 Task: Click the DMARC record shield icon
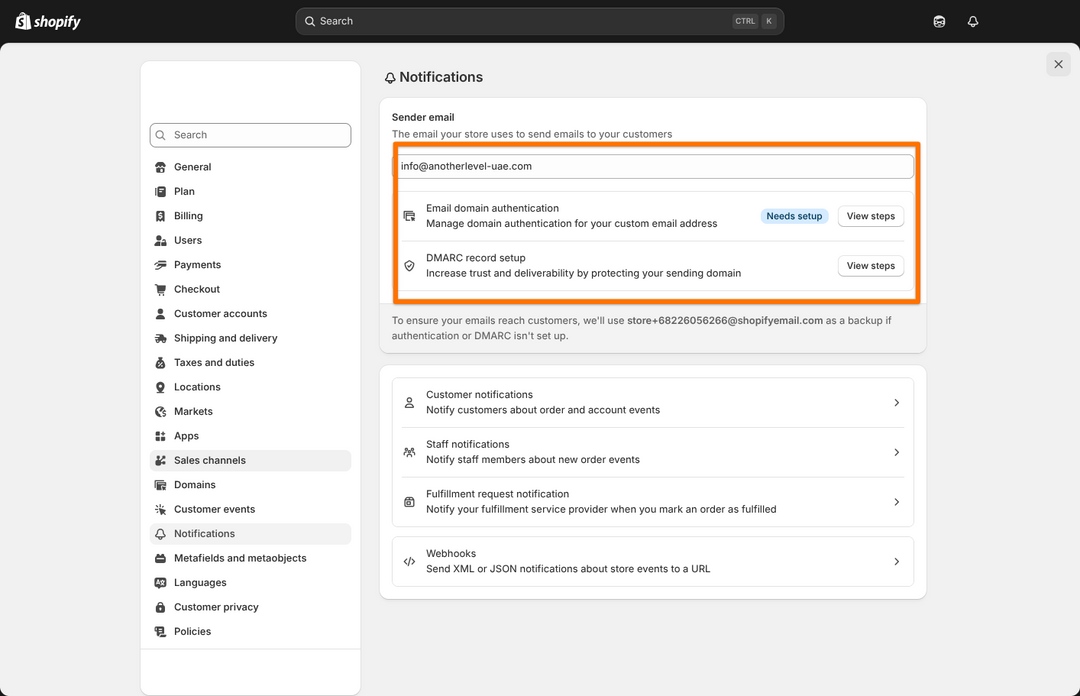tap(409, 266)
